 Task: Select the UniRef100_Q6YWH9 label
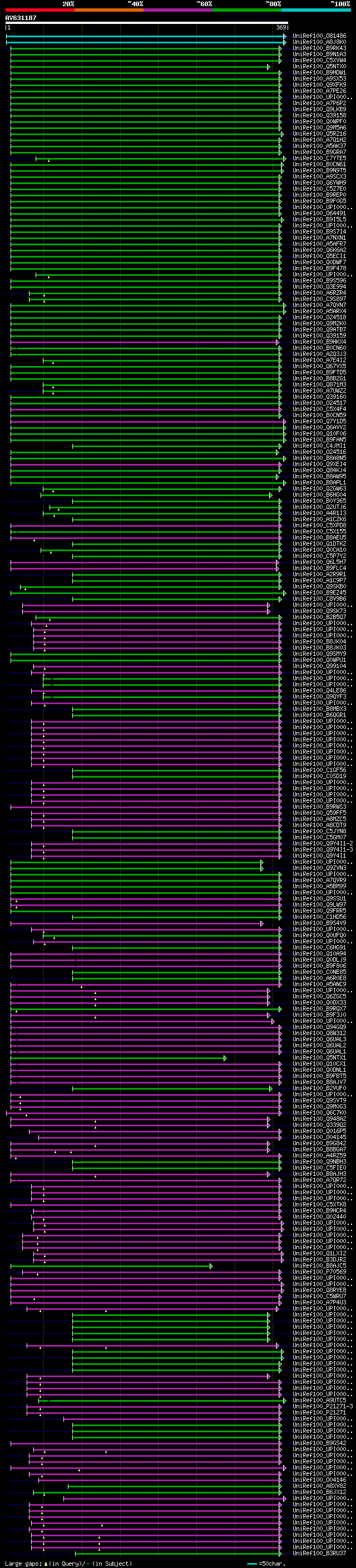(x=319, y=182)
